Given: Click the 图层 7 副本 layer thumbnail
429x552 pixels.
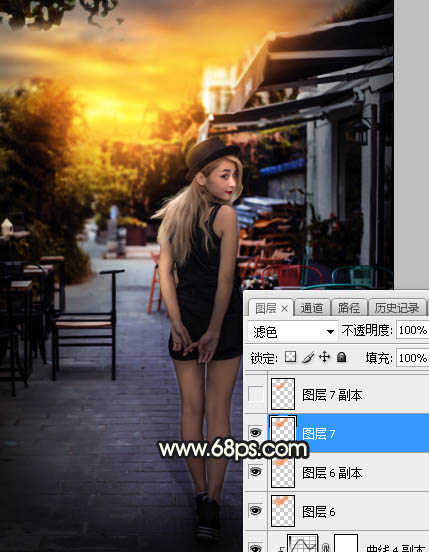Looking at the screenshot, I should [x=283, y=394].
